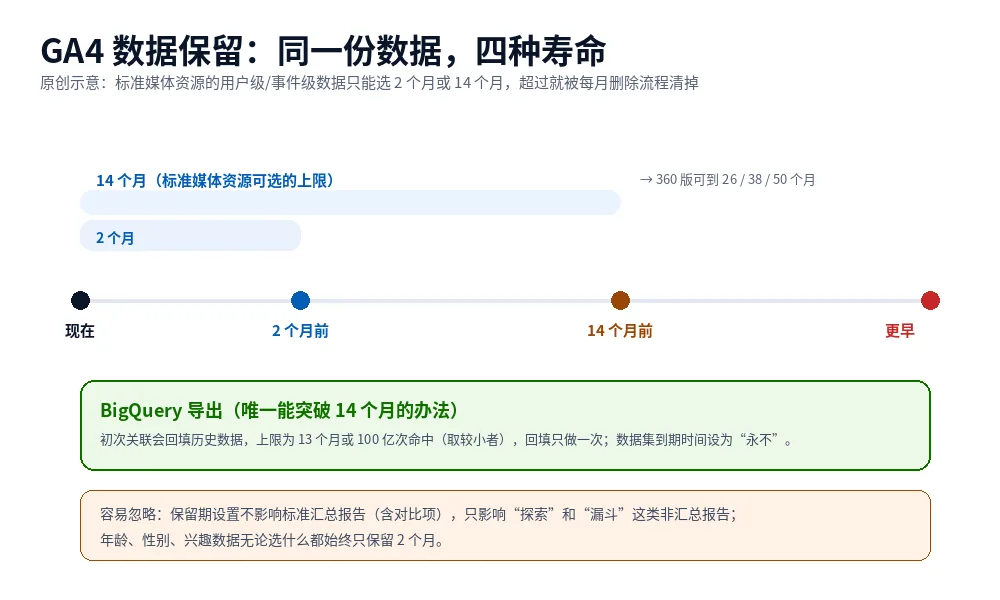Click the line starting '容易忽略：保留期设置'

pos(418,515)
